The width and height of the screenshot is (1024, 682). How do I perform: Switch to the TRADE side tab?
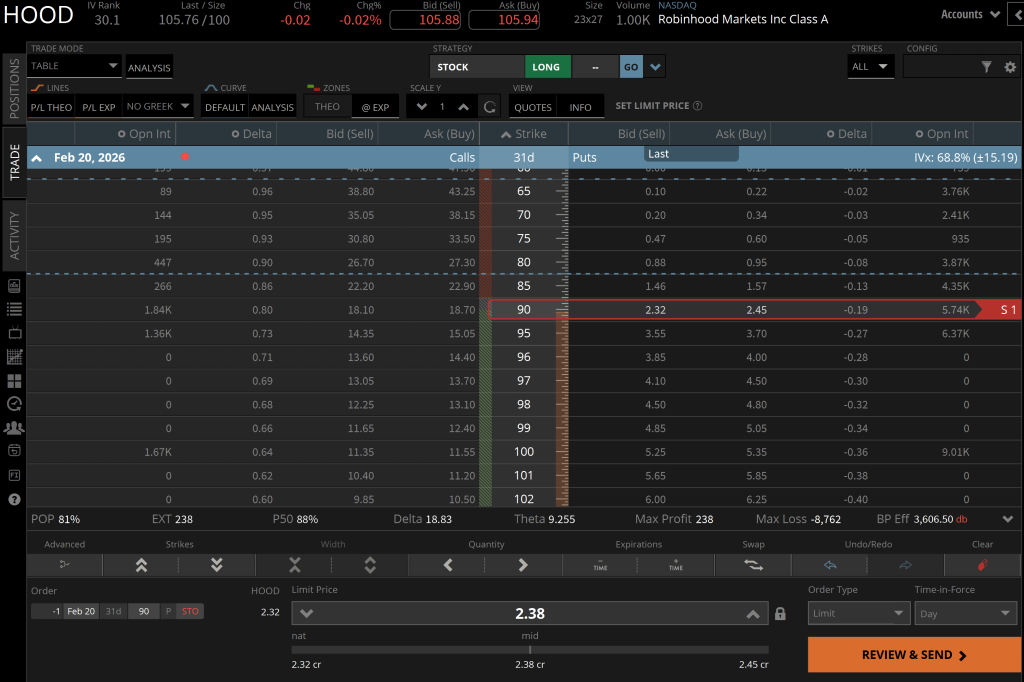pyautogui.click(x=14, y=162)
